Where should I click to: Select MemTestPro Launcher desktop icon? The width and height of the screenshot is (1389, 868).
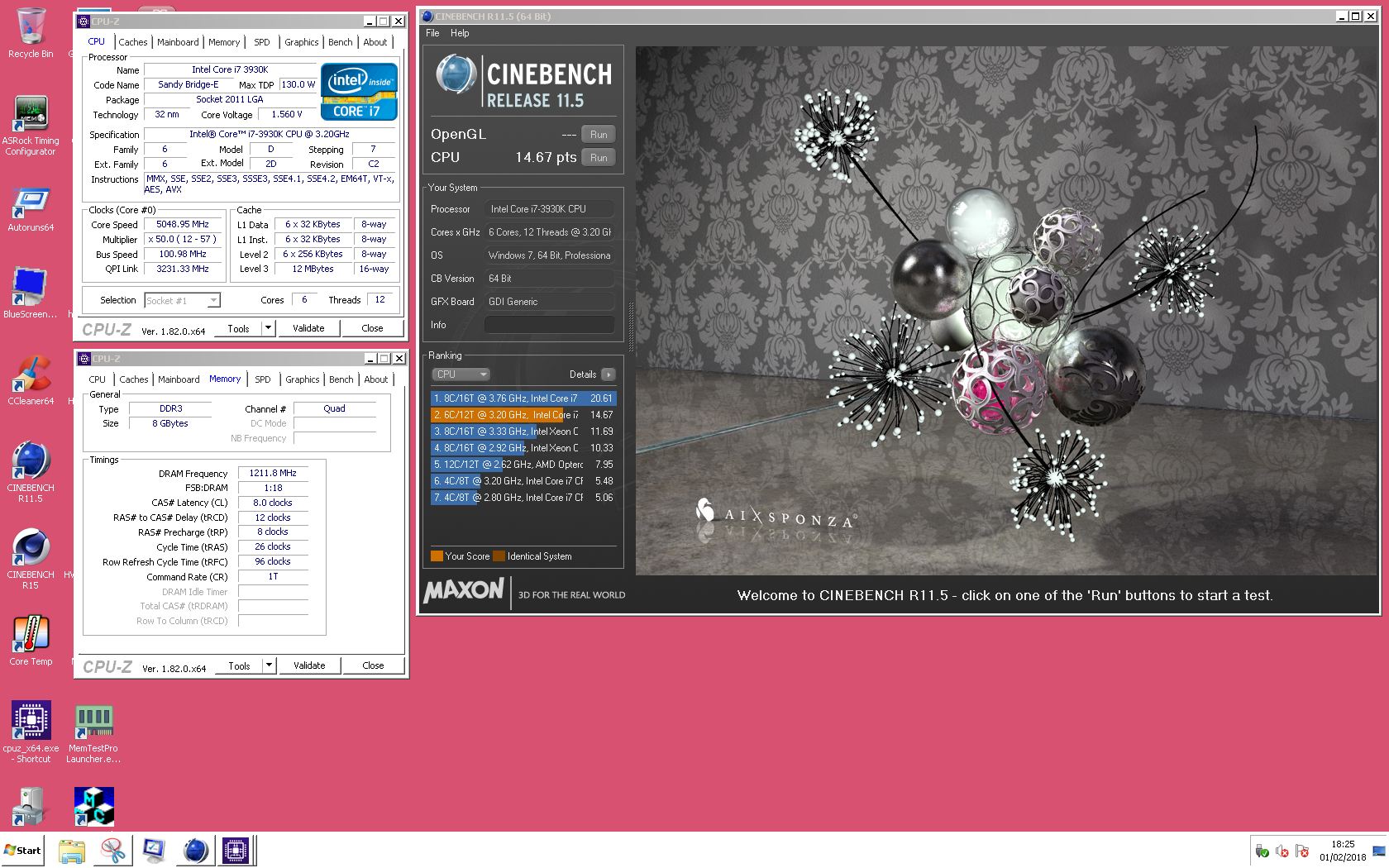pyautogui.click(x=93, y=734)
